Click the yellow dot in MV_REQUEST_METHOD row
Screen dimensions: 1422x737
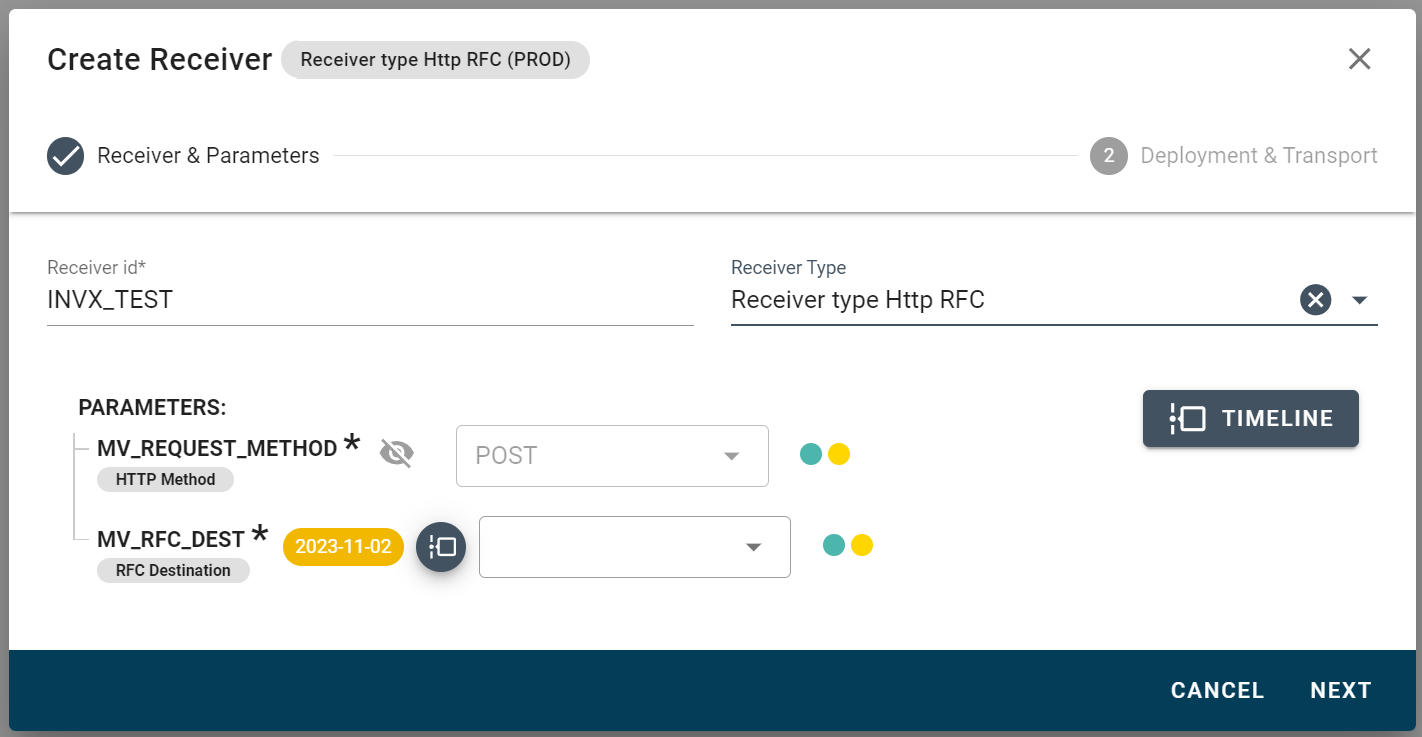pos(839,455)
